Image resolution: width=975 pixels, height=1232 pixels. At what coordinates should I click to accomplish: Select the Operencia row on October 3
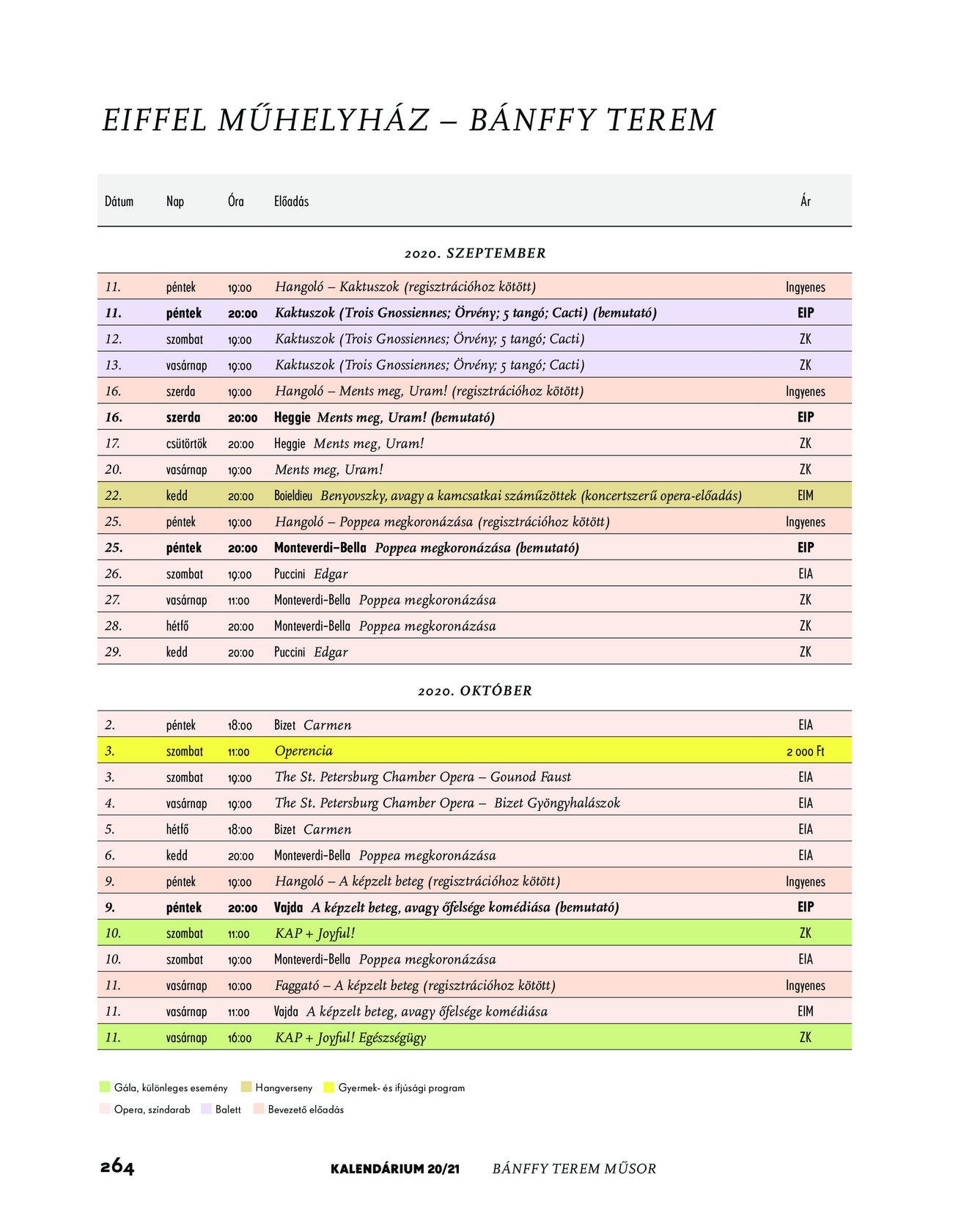pyautogui.click(x=474, y=750)
